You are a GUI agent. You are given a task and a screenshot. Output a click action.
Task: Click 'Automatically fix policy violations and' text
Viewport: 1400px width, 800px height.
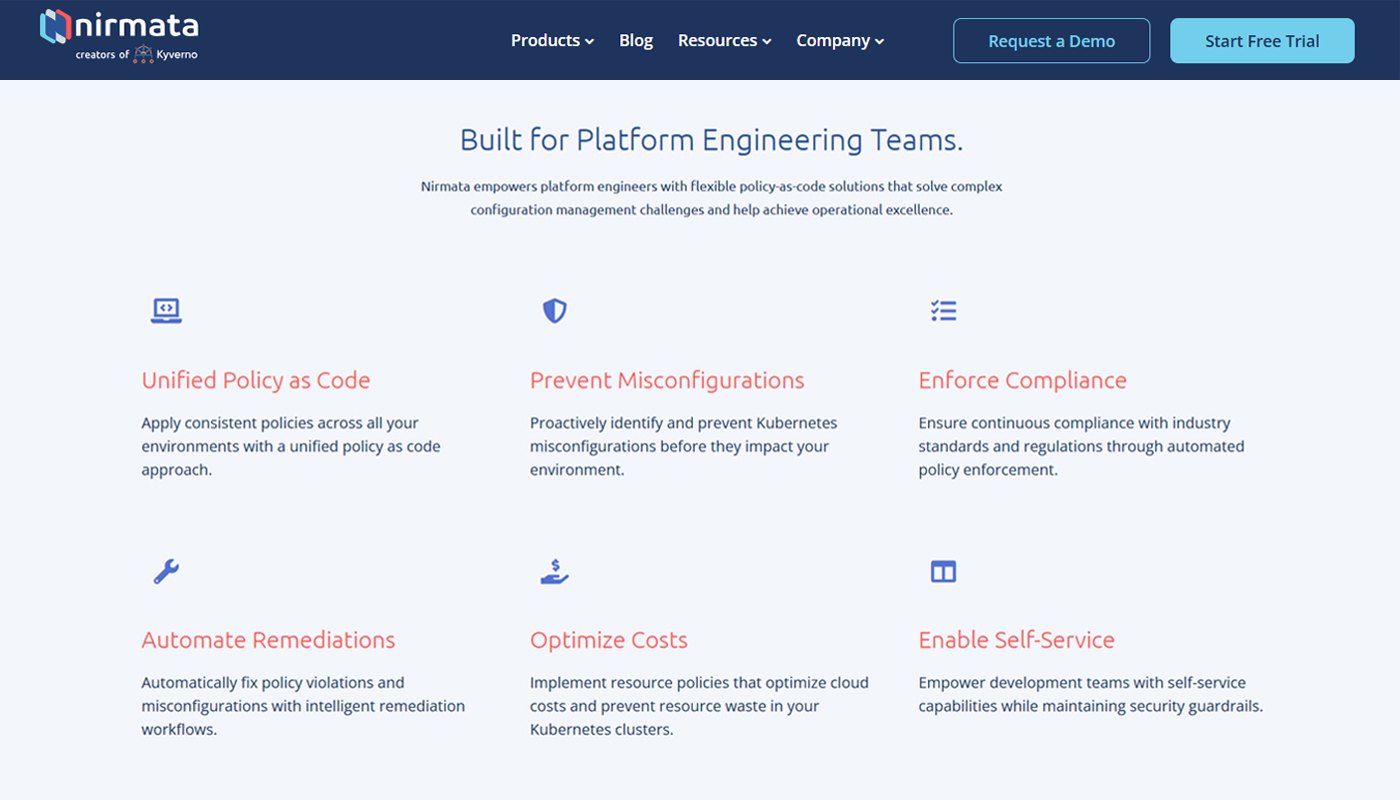coord(273,683)
